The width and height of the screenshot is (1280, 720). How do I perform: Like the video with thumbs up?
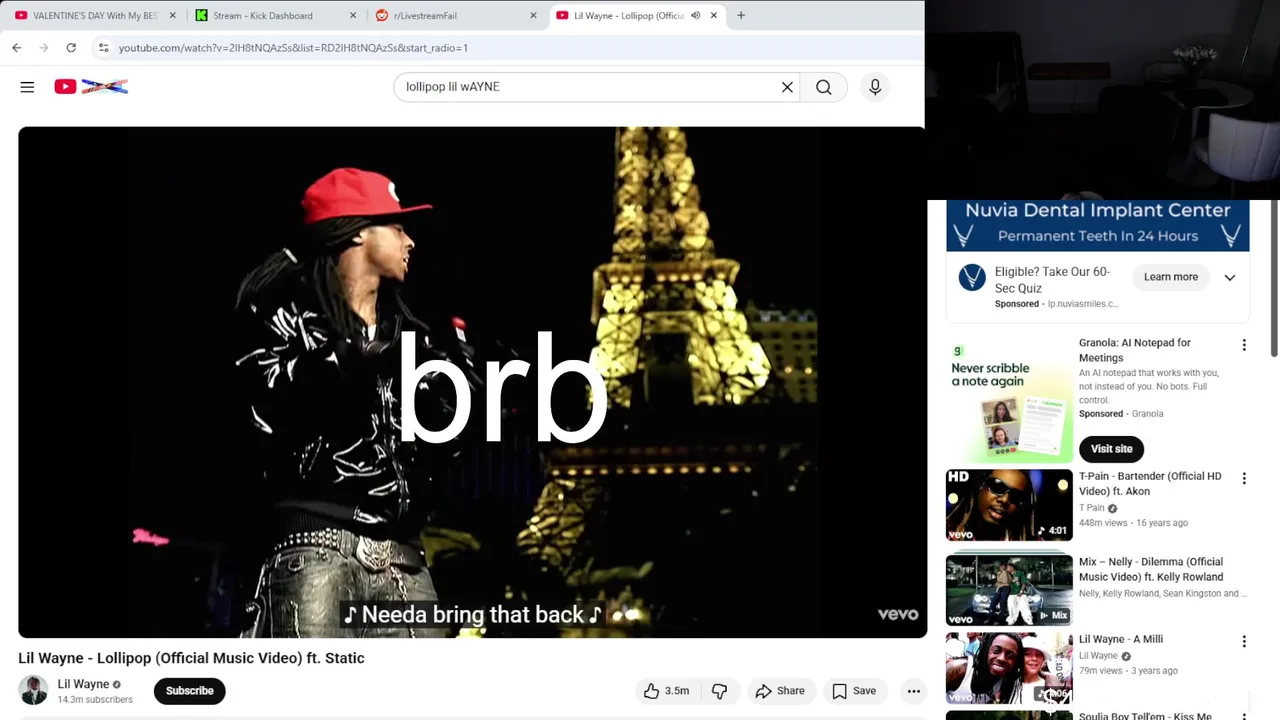[666, 691]
